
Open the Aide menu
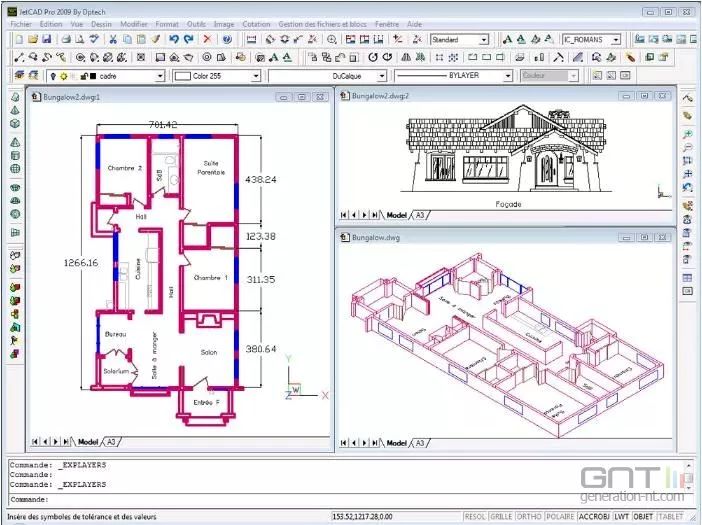tap(414, 24)
